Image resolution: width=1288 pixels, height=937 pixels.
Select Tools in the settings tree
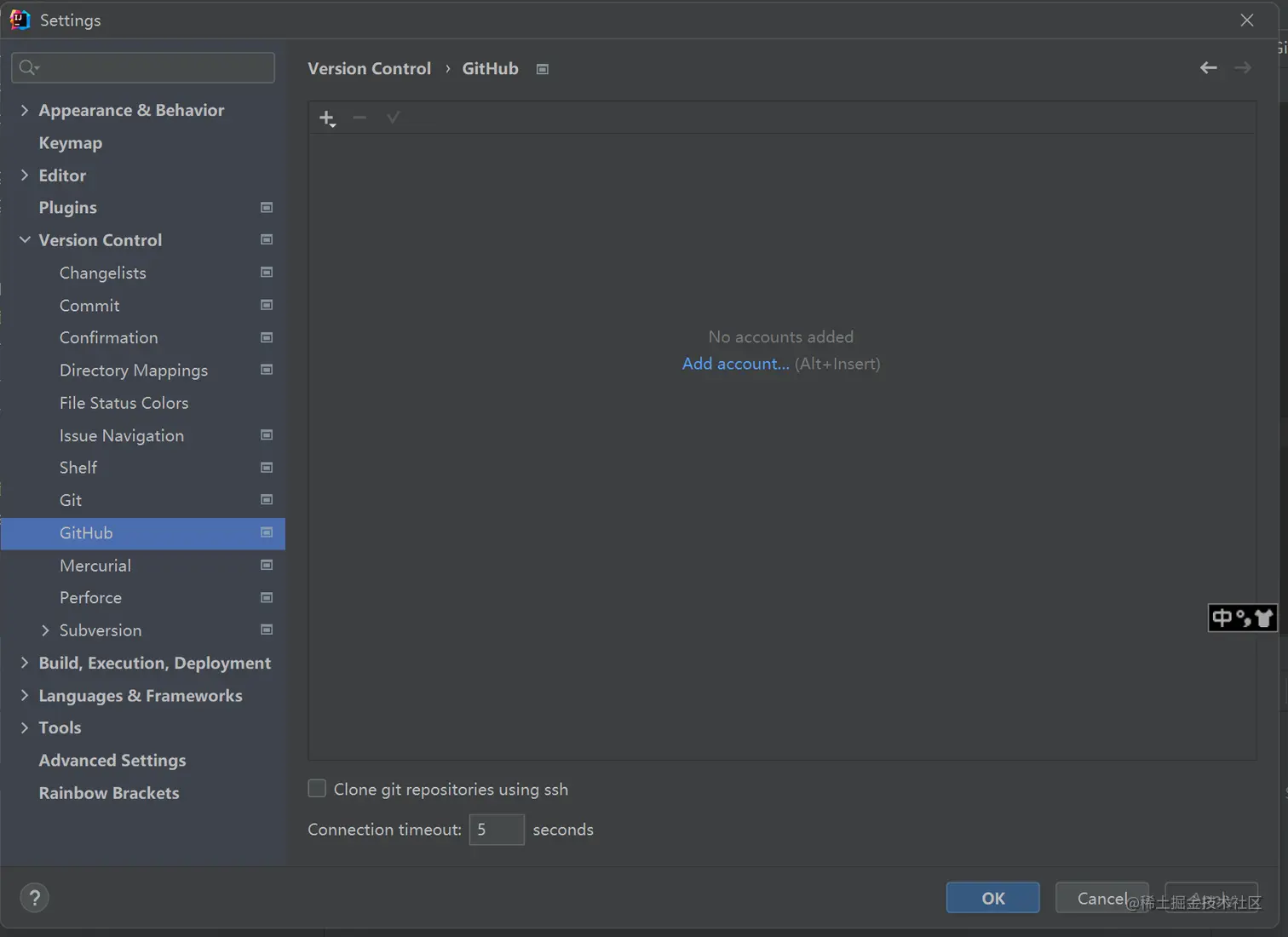[x=60, y=727]
